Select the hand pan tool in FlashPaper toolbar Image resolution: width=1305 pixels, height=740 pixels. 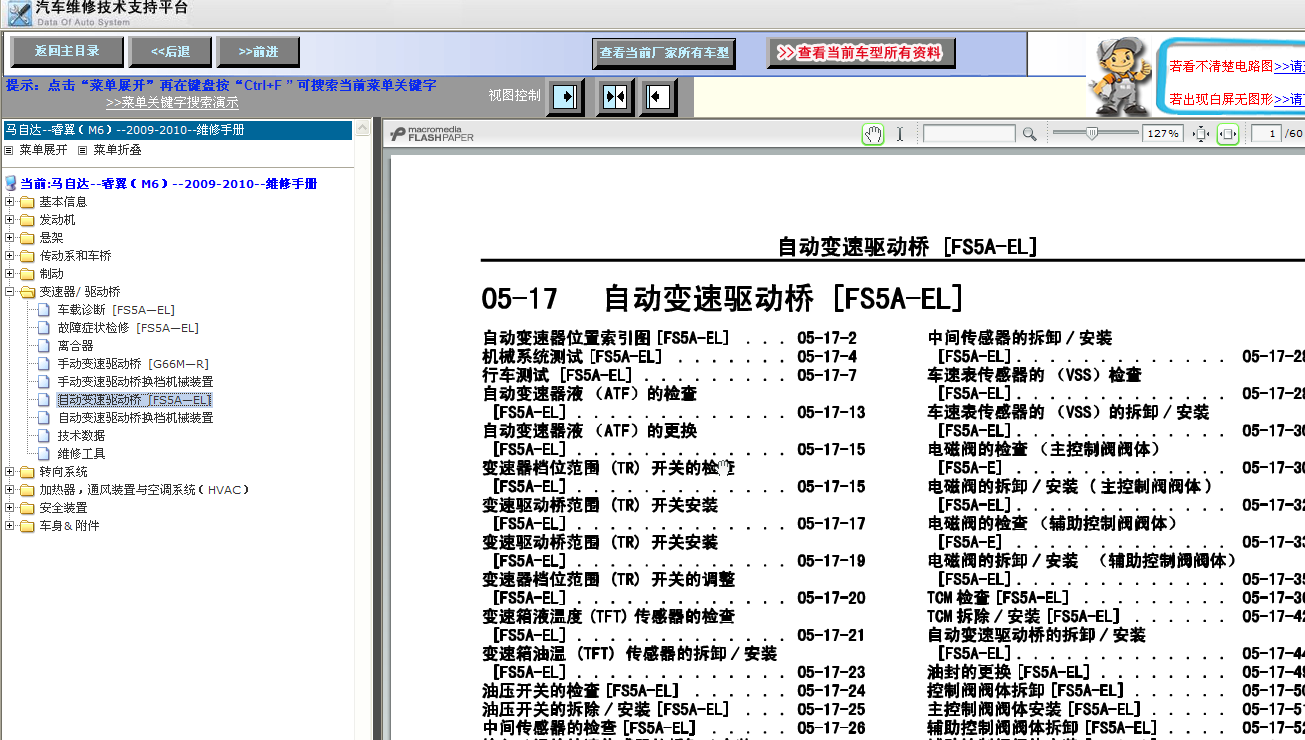pos(873,134)
